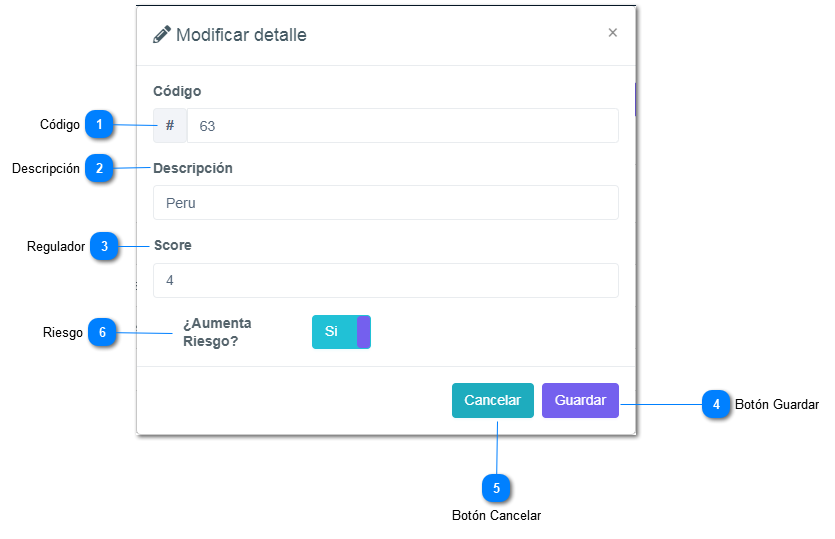
Task: Close the Modificar detalle dialog
Action: (612, 32)
